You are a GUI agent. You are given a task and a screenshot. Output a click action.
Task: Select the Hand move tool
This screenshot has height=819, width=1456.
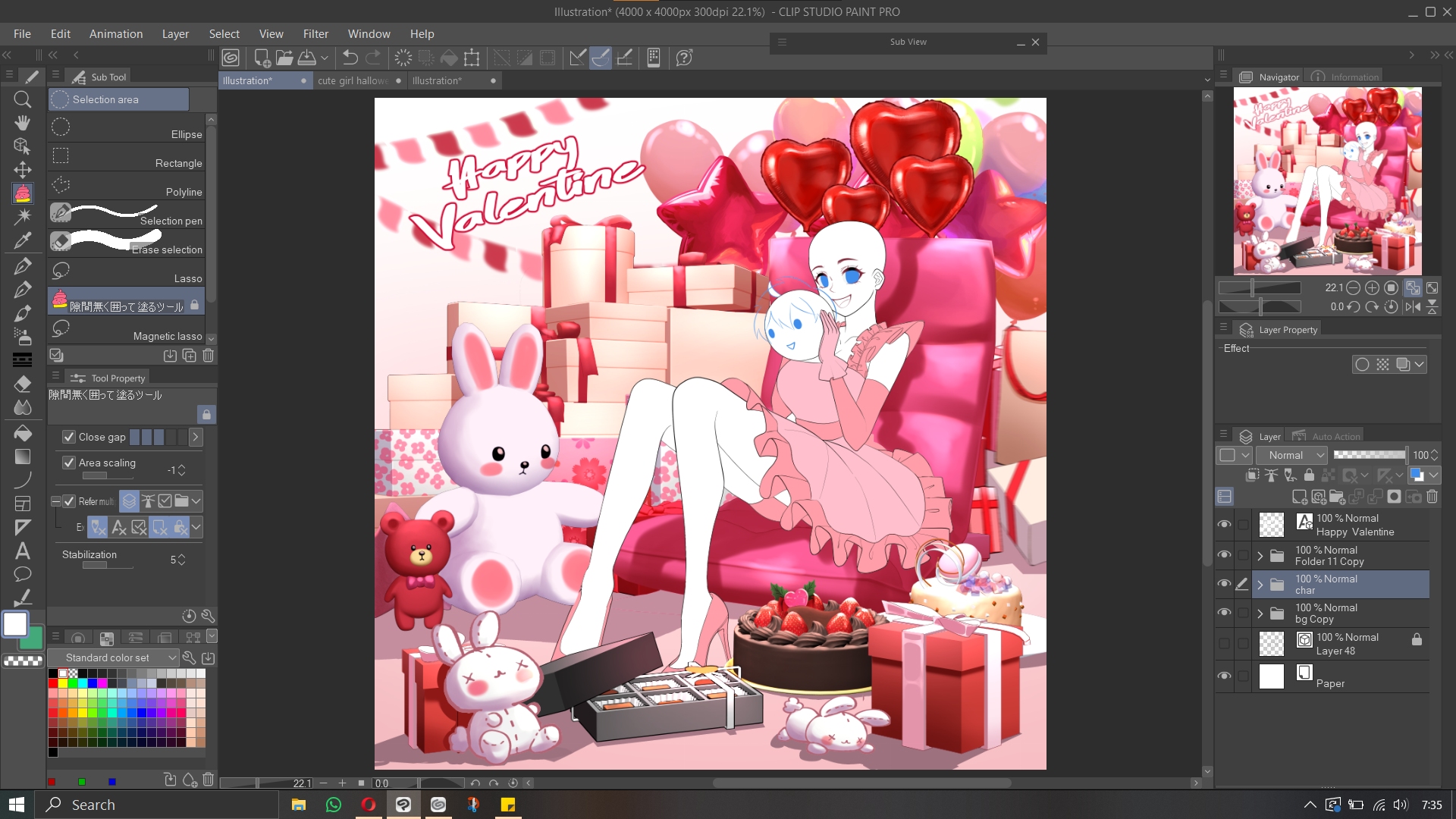coord(23,123)
